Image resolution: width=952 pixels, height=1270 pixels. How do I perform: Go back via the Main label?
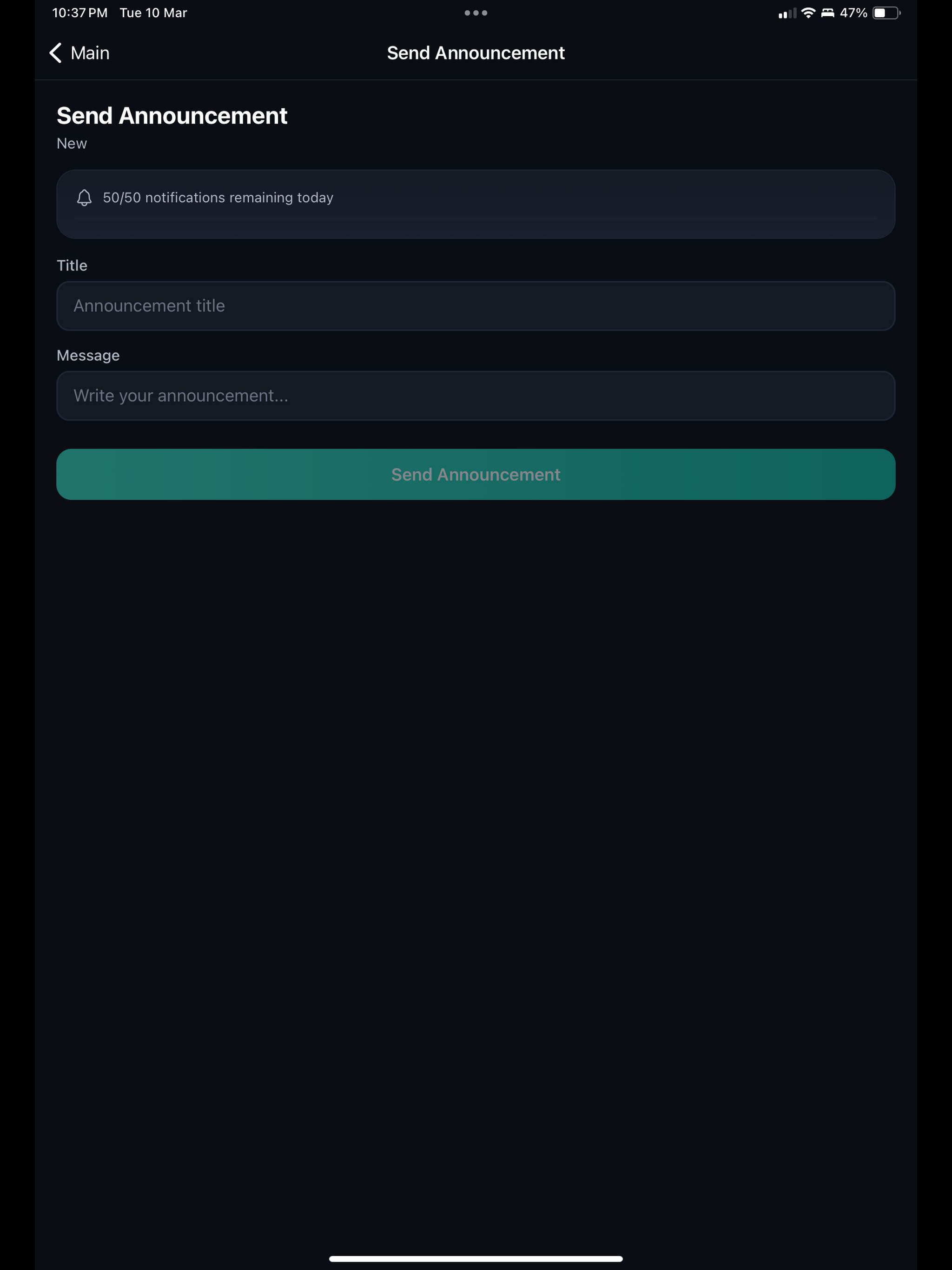click(90, 53)
